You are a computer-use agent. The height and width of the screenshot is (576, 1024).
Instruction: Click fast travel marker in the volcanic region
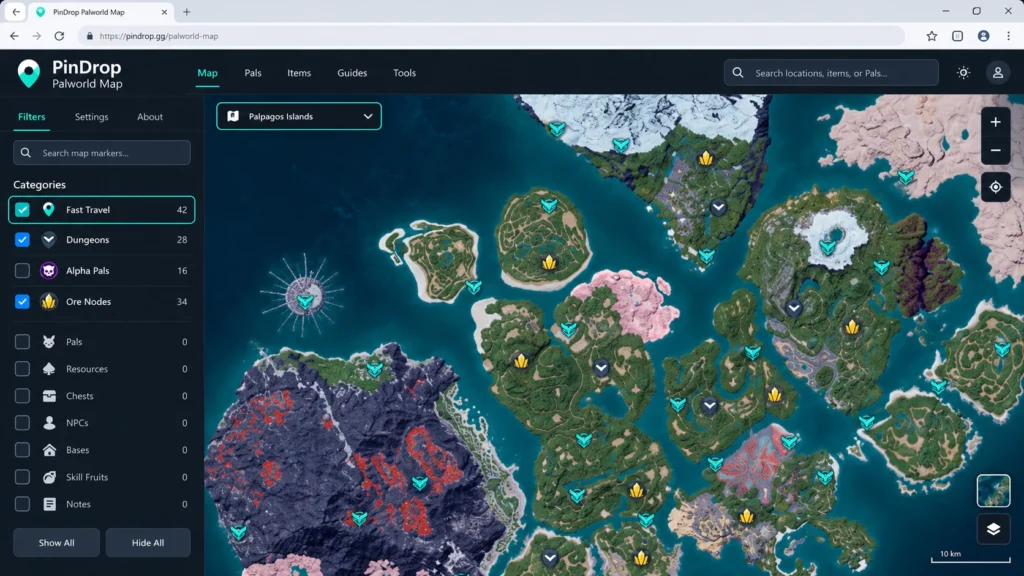tap(420, 483)
